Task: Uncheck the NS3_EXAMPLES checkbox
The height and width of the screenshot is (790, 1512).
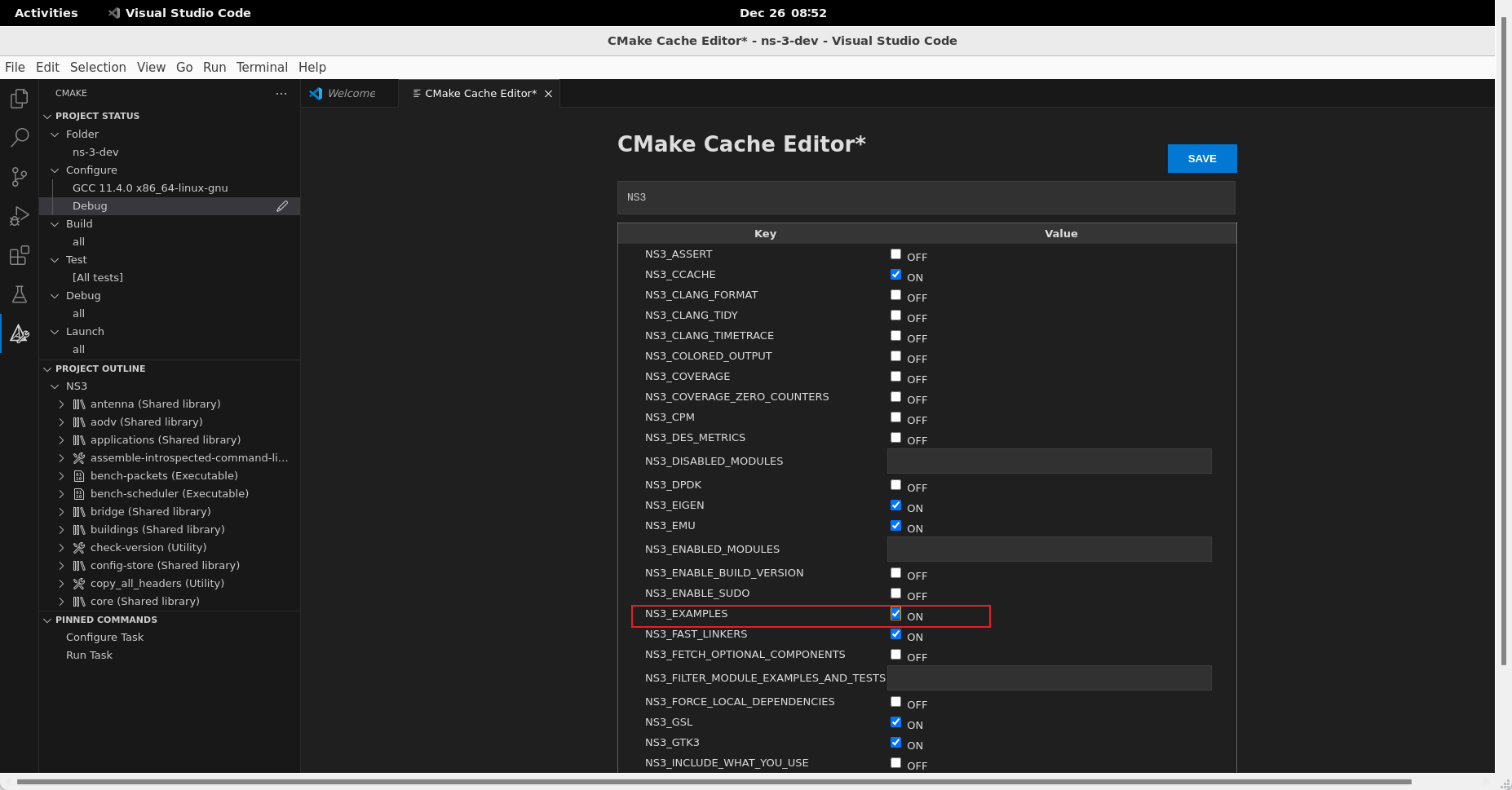Action: click(895, 614)
